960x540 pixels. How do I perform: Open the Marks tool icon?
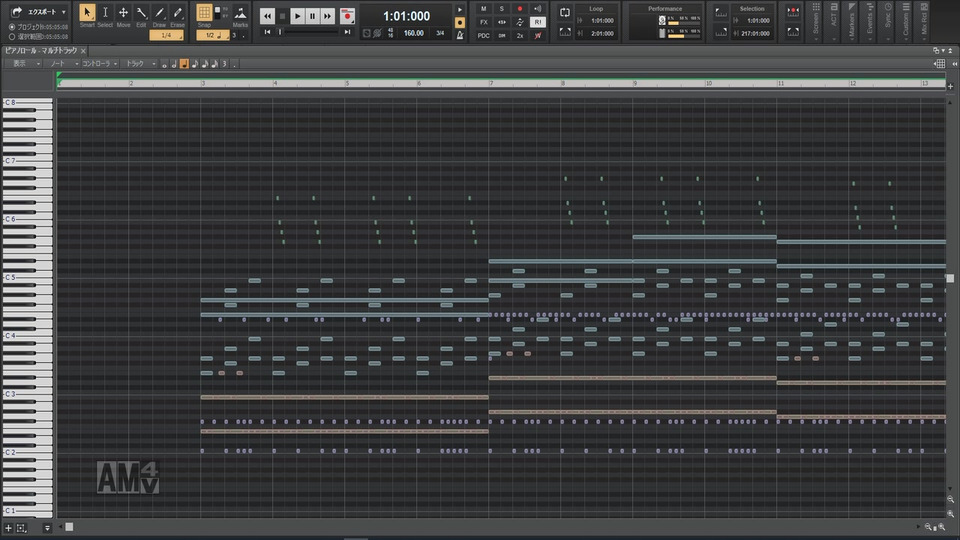(240, 13)
